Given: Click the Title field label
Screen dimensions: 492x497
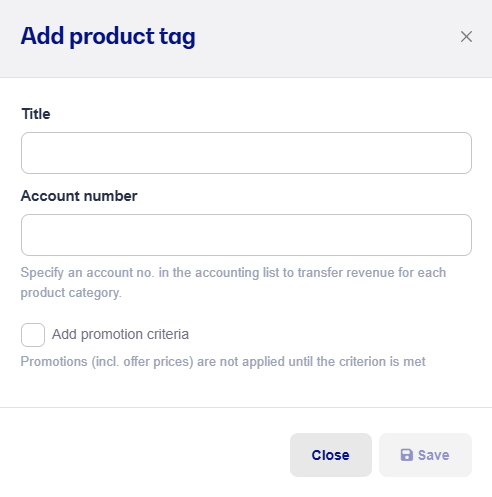Looking at the screenshot, I should click(36, 114).
